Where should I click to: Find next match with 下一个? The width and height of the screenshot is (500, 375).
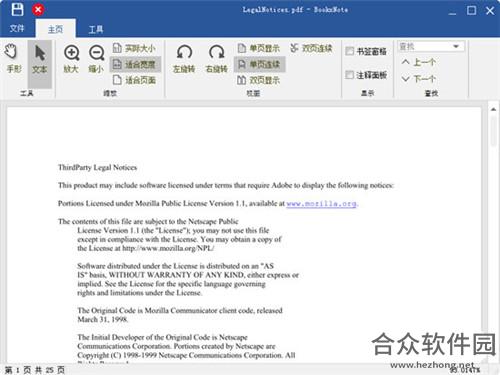[419, 79]
